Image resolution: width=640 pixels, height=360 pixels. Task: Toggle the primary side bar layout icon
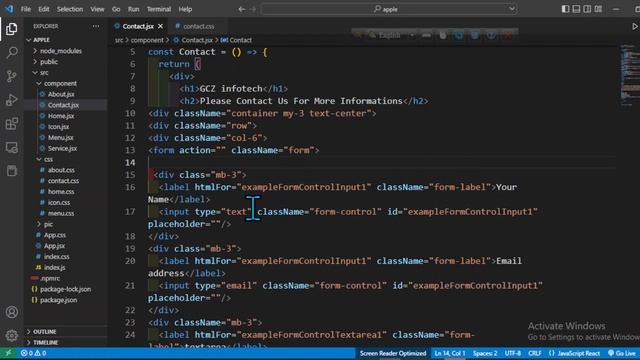pyautogui.click(x=565, y=9)
